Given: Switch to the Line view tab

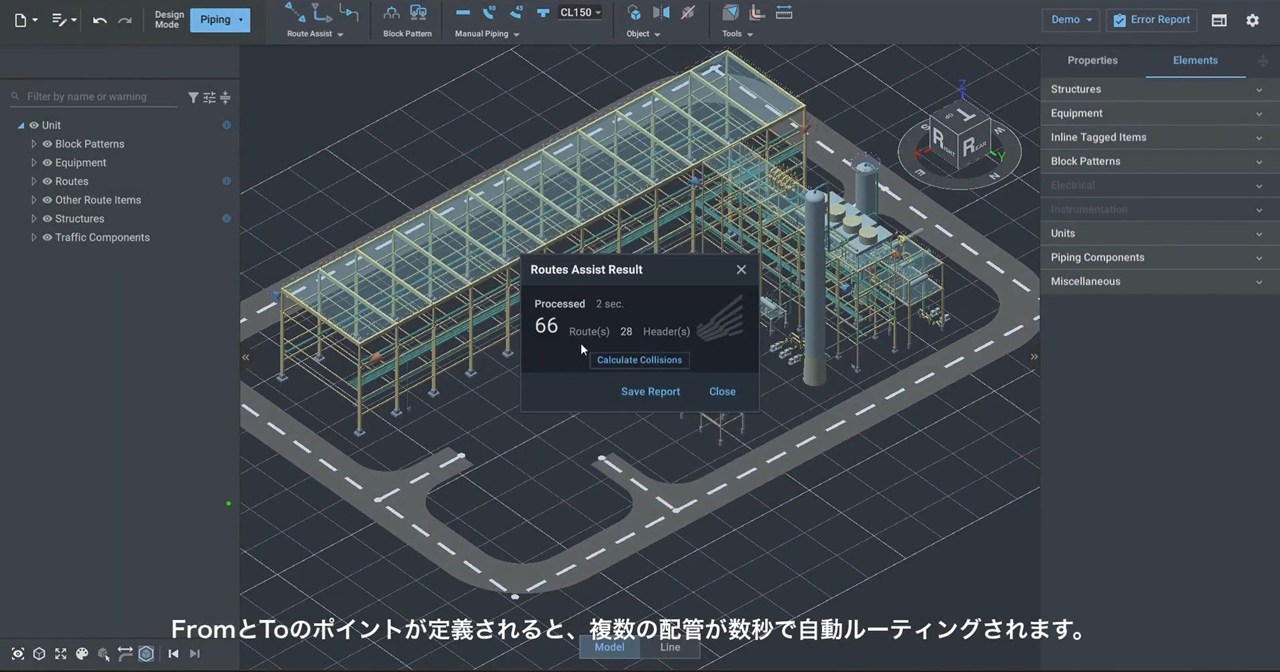Looking at the screenshot, I should point(670,647).
